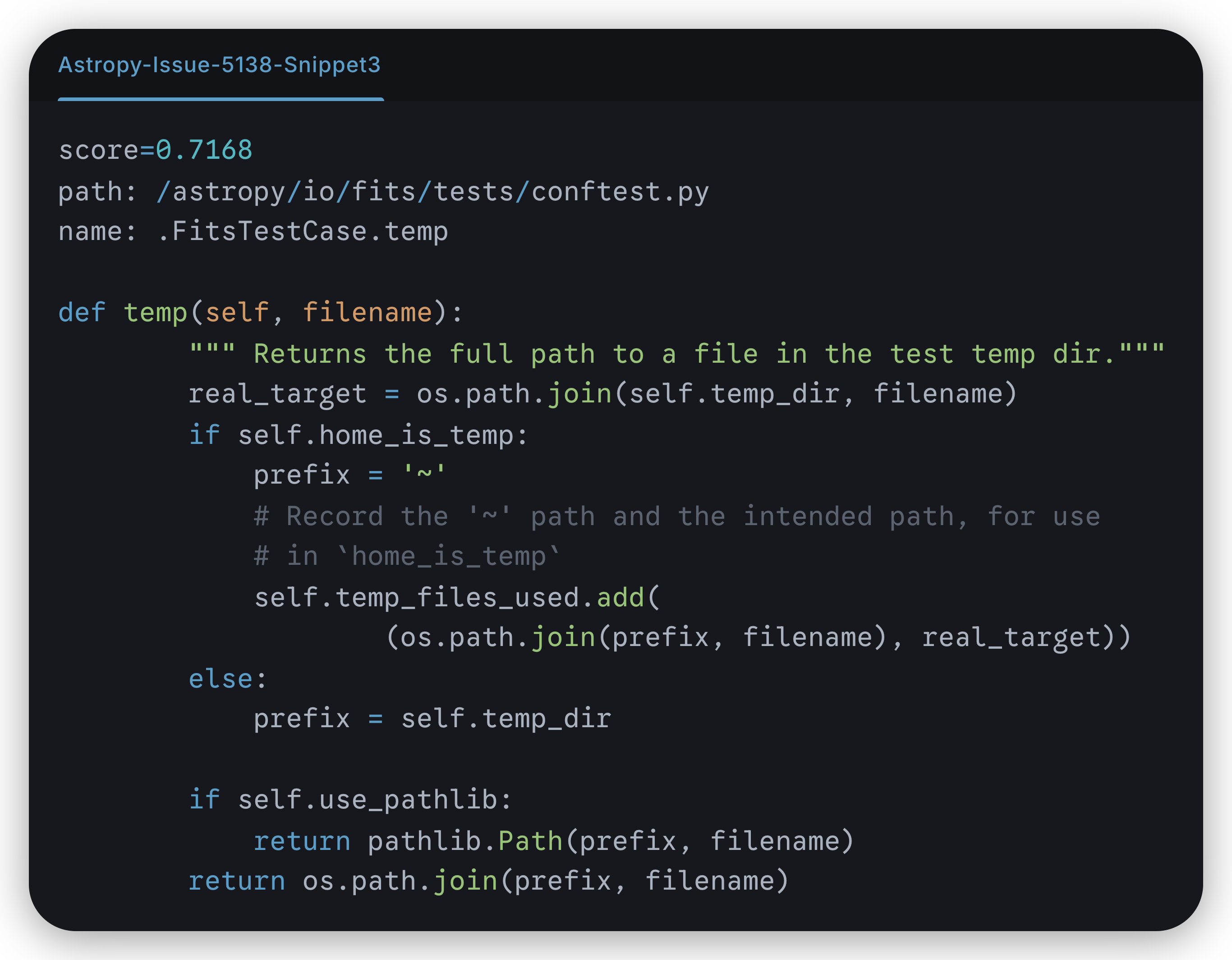Click the pathlib.Path return statement
Screen dimensions: 1232x960
click(x=553, y=841)
